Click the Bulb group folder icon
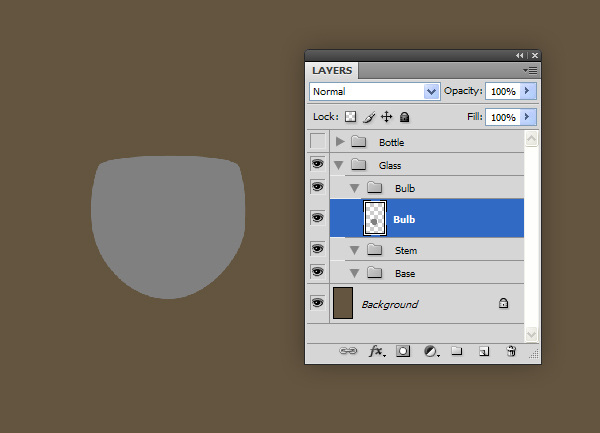 click(x=375, y=187)
